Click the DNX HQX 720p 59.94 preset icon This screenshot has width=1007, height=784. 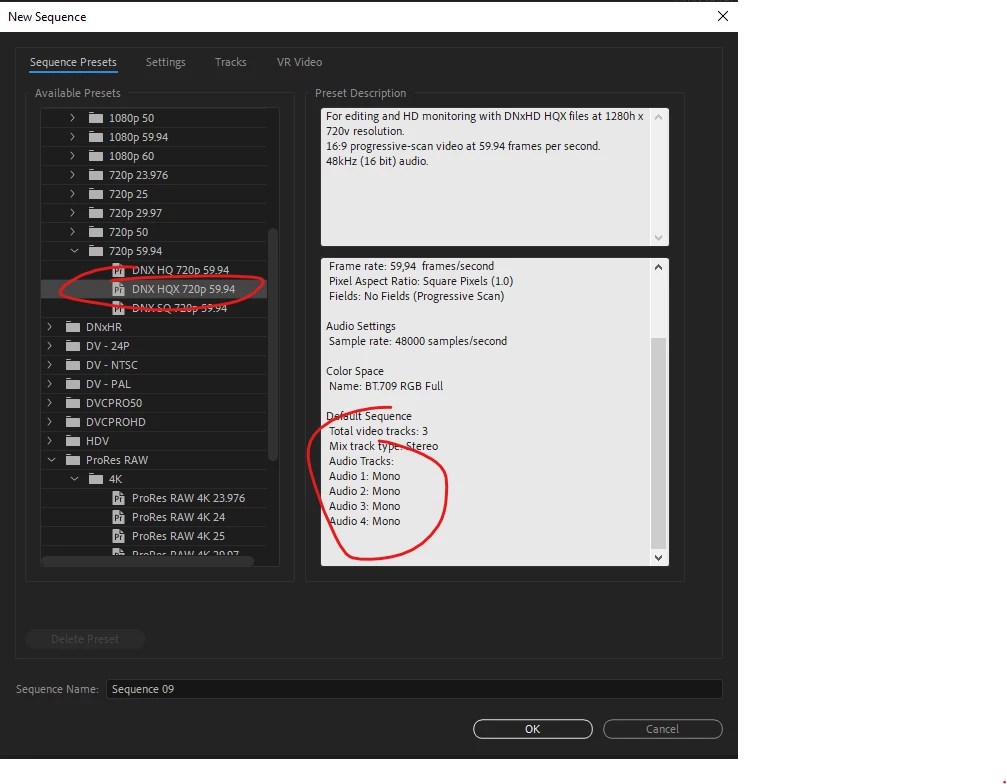click(118, 290)
